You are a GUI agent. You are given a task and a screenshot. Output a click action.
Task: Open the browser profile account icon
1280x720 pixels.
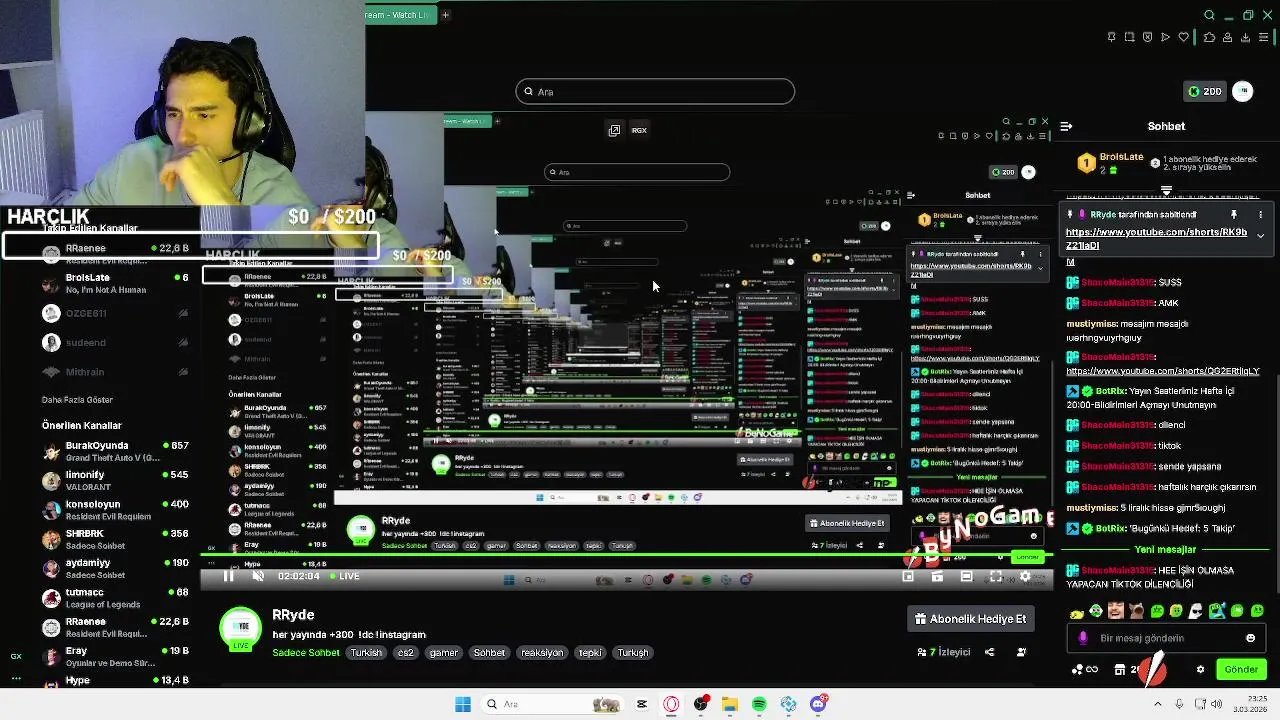1228,37
